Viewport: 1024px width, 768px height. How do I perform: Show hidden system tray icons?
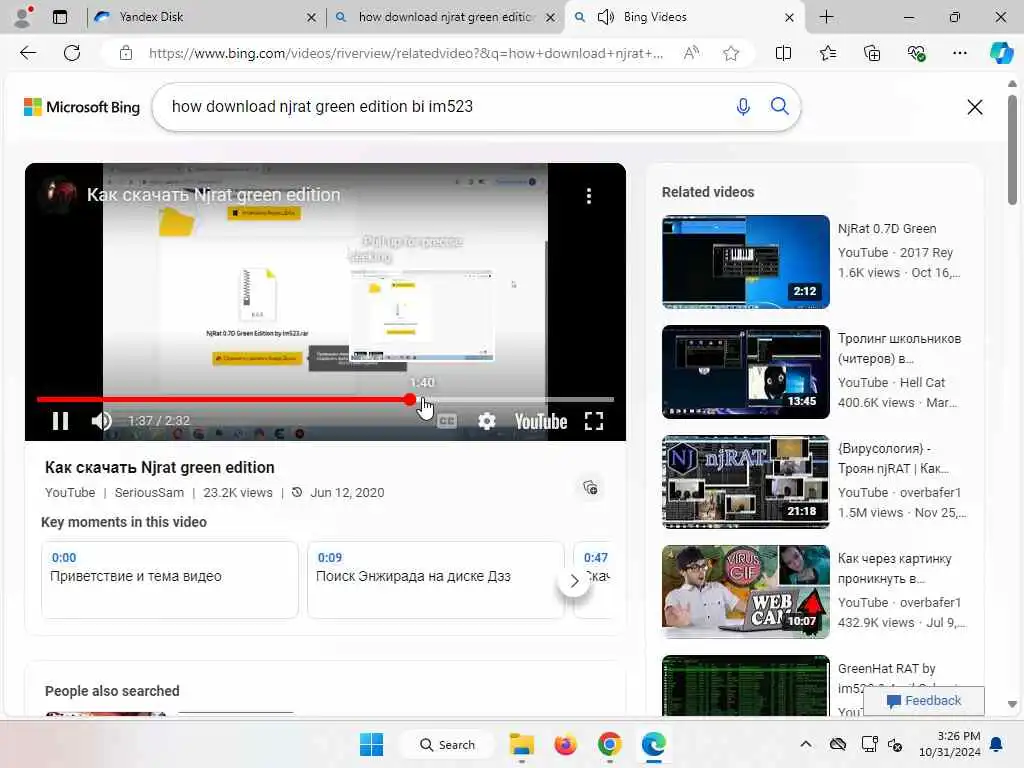[806, 744]
